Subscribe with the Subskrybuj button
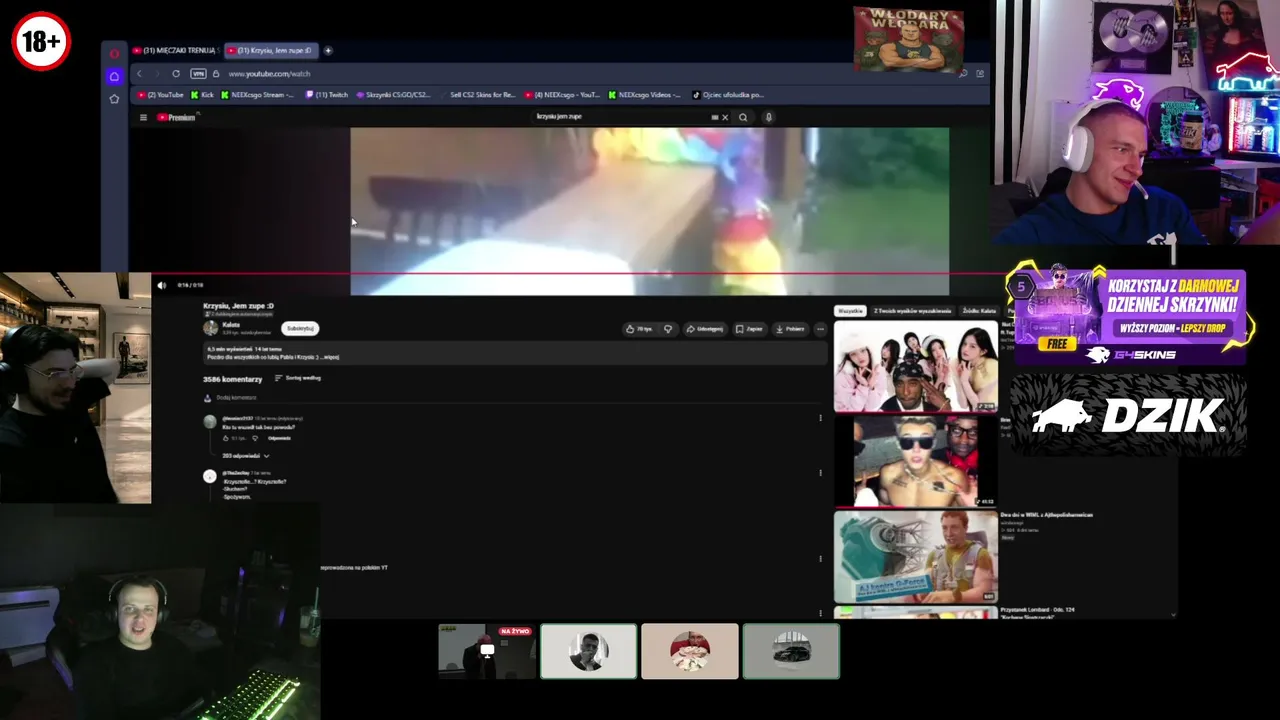Screen dimensions: 1280x720 [x=300, y=328]
